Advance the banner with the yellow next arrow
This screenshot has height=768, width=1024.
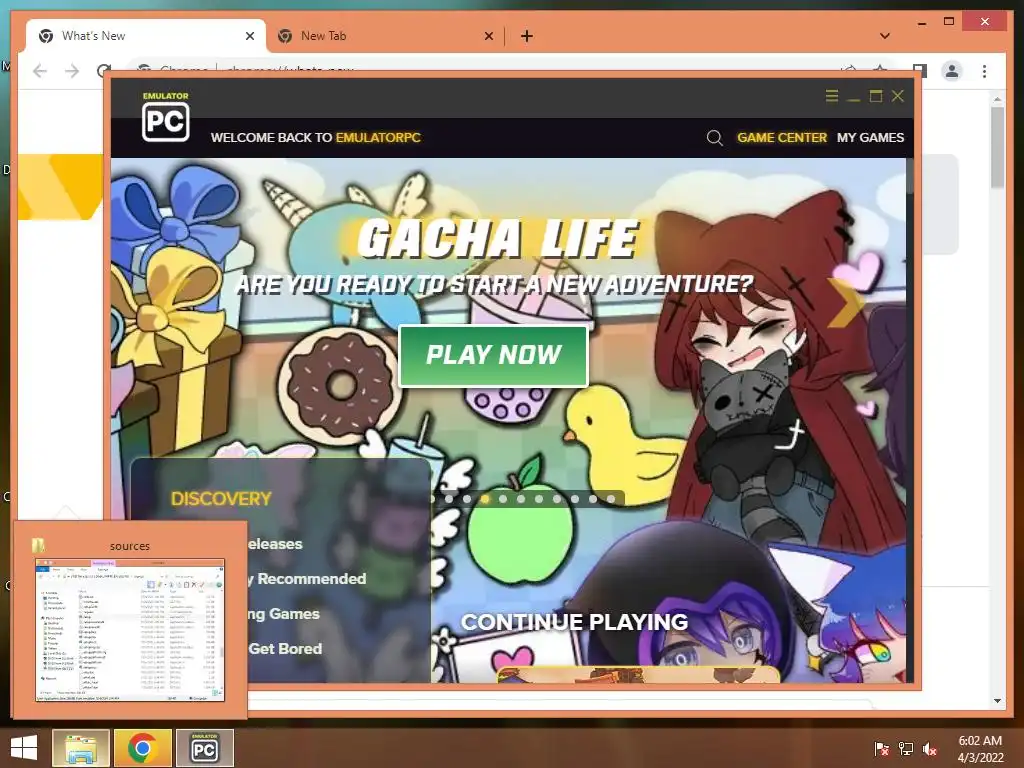click(x=846, y=302)
